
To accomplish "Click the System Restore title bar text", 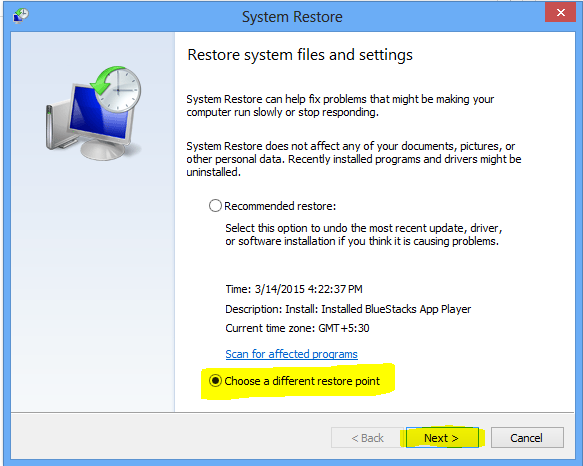I will (292, 17).
